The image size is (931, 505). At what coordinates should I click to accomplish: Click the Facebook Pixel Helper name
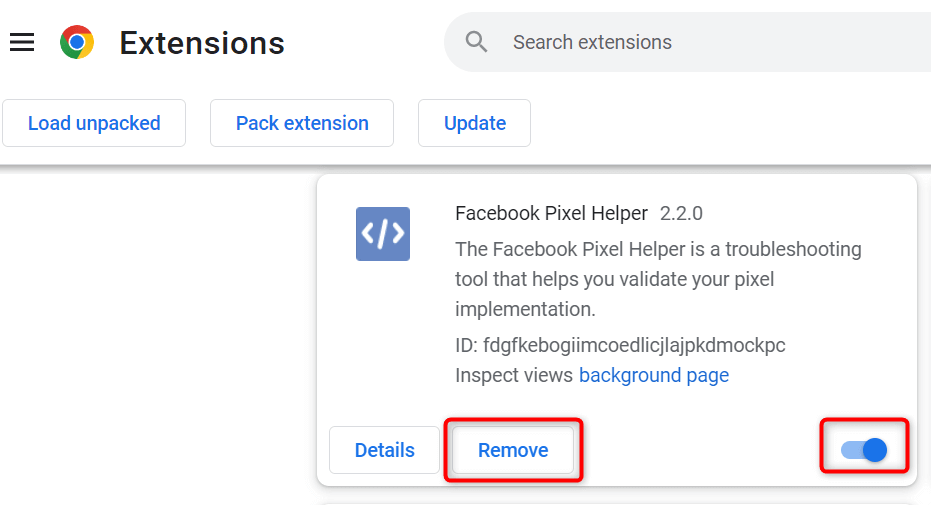point(551,213)
